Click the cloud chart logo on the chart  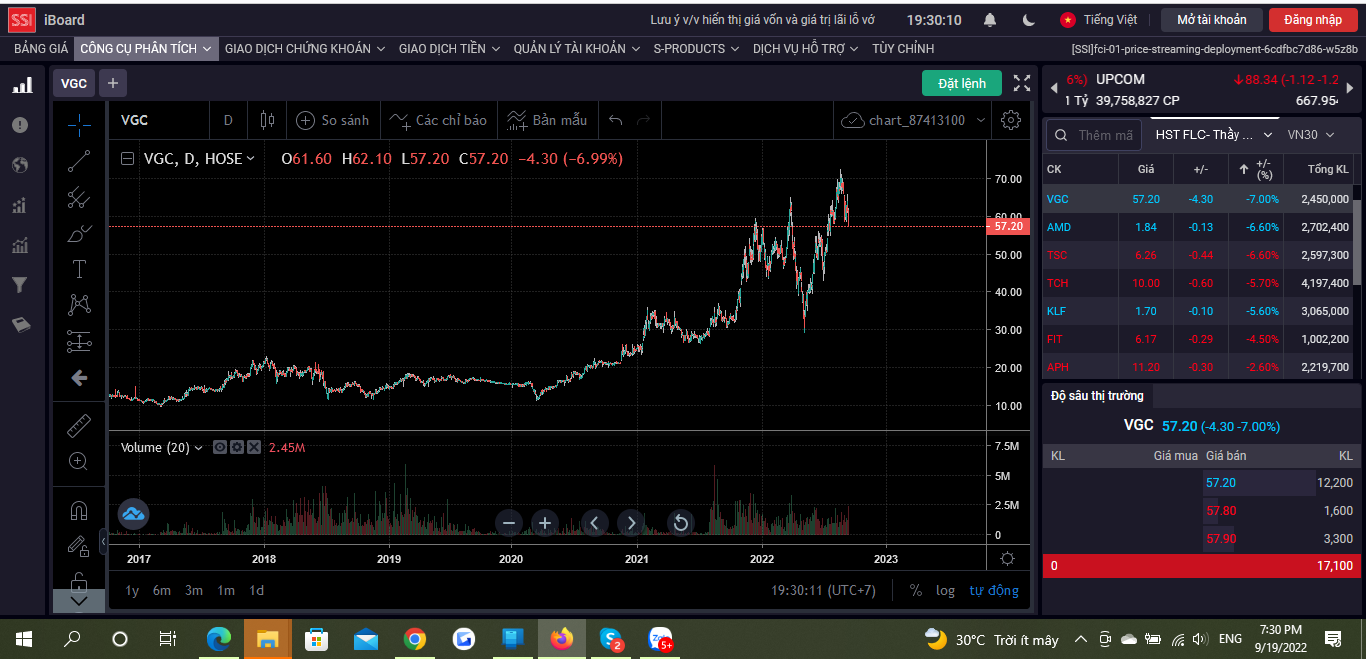(134, 515)
